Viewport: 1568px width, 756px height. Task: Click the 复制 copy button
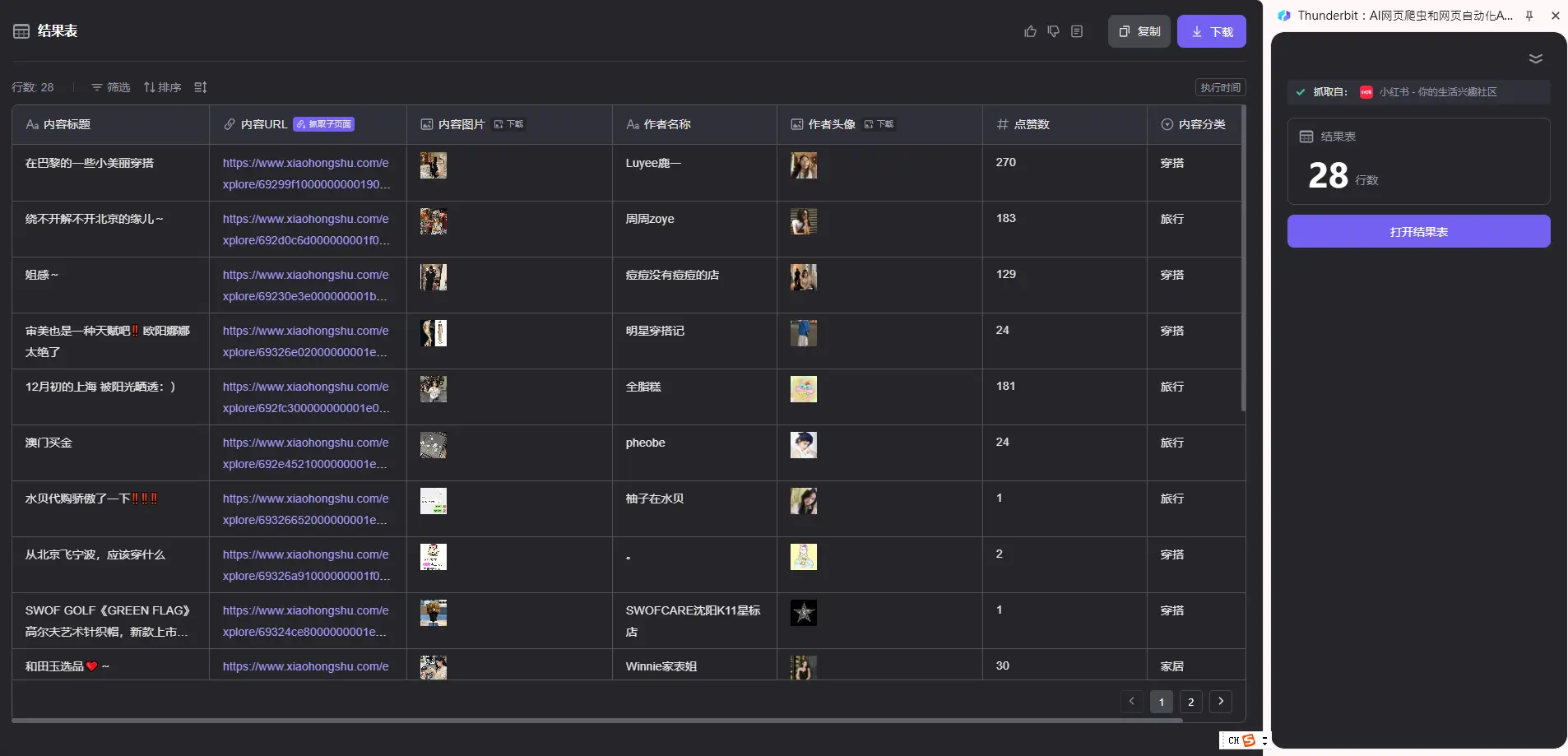pos(1139,31)
